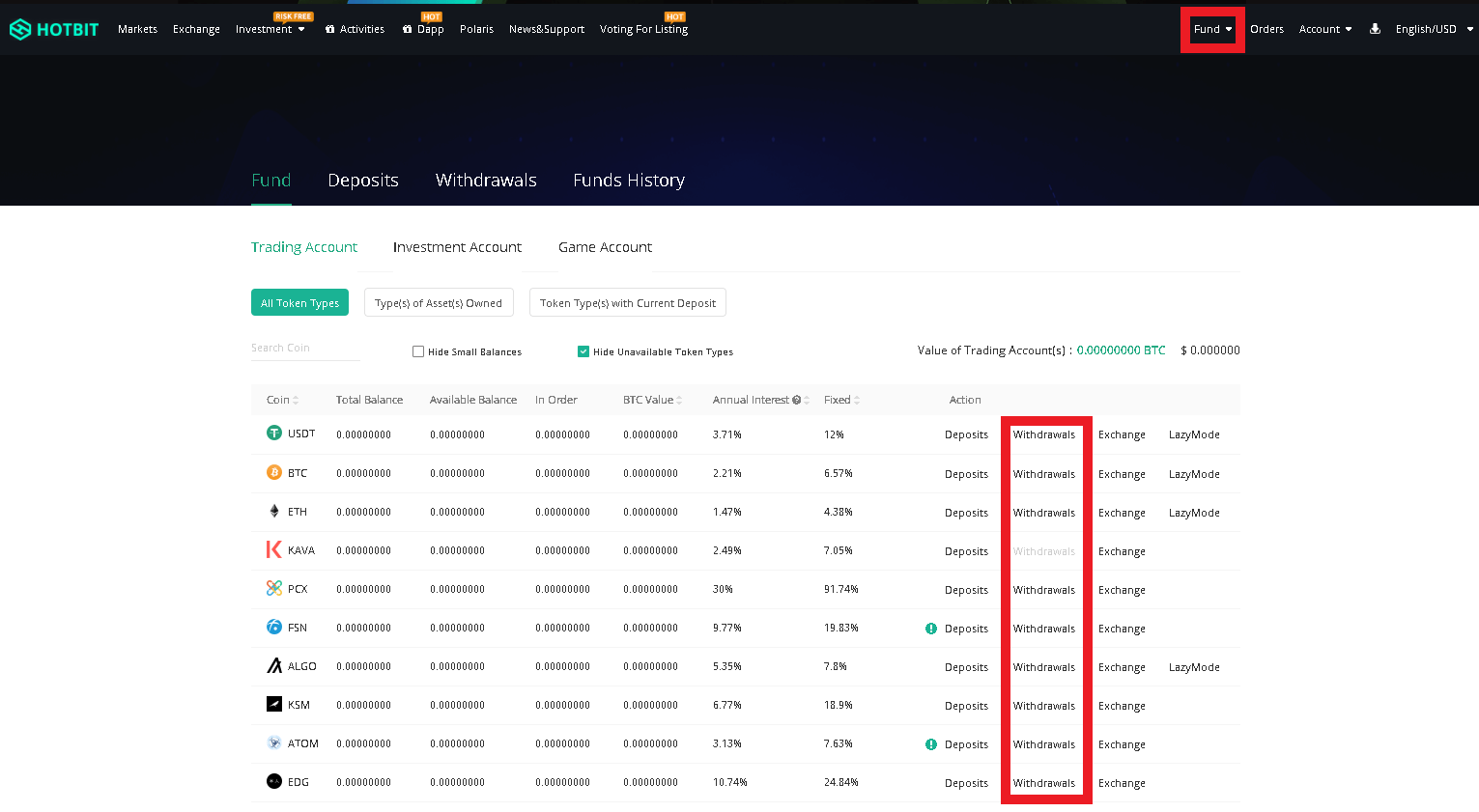Switch to the Withdrawals tab in banner

pos(486,181)
